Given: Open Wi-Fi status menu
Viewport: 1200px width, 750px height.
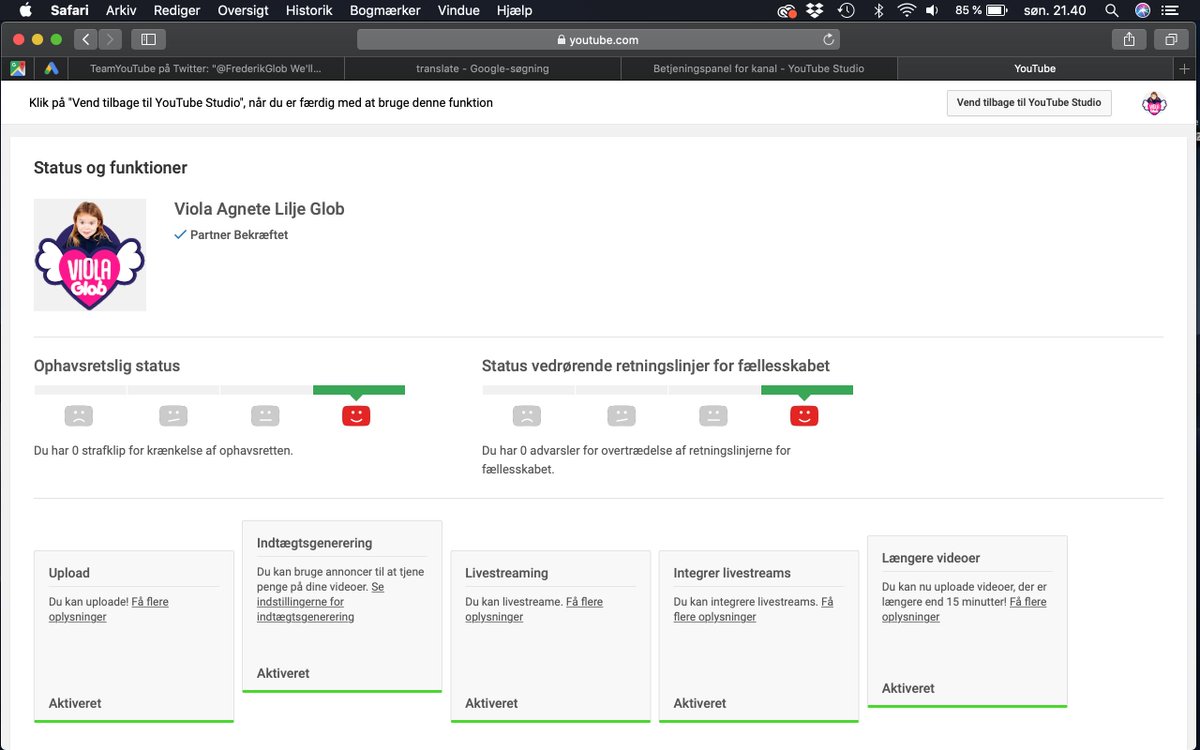Looking at the screenshot, I should pyautogui.click(x=907, y=11).
